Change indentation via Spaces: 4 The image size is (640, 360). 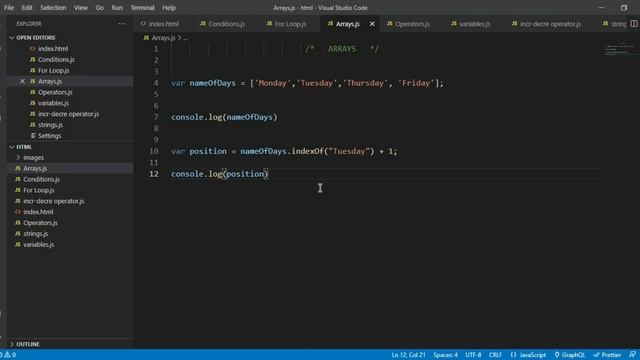point(445,355)
